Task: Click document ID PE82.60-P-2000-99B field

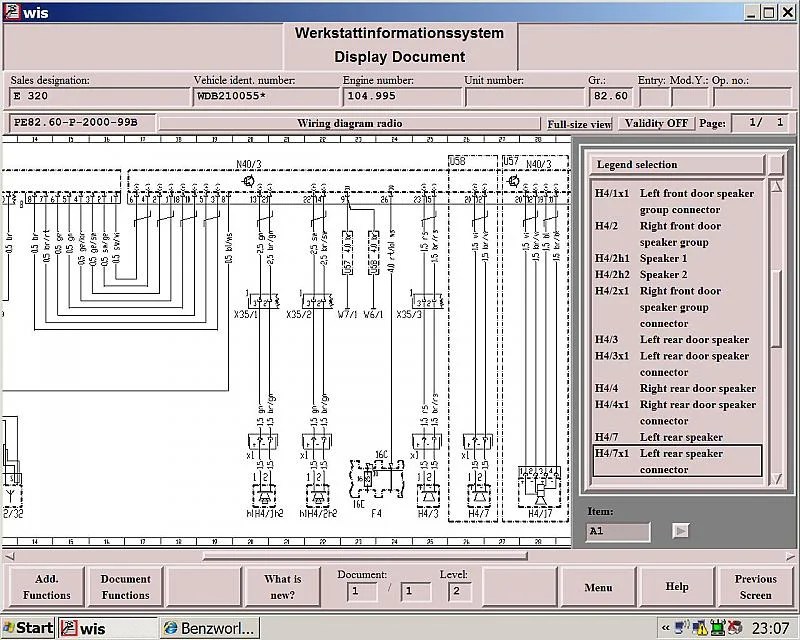Action: pyautogui.click(x=82, y=122)
